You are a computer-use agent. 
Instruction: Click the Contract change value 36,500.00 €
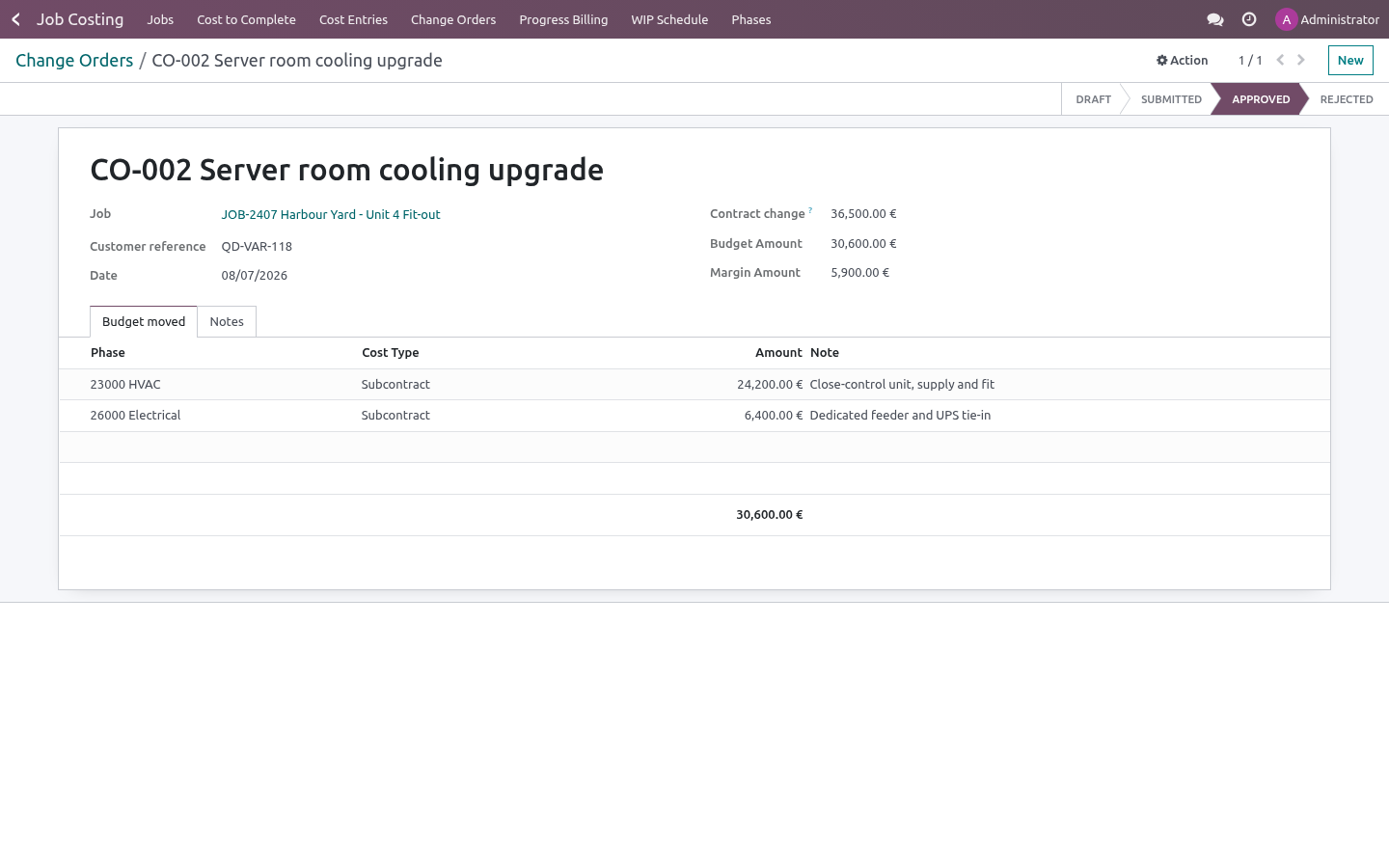tap(863, 214)
